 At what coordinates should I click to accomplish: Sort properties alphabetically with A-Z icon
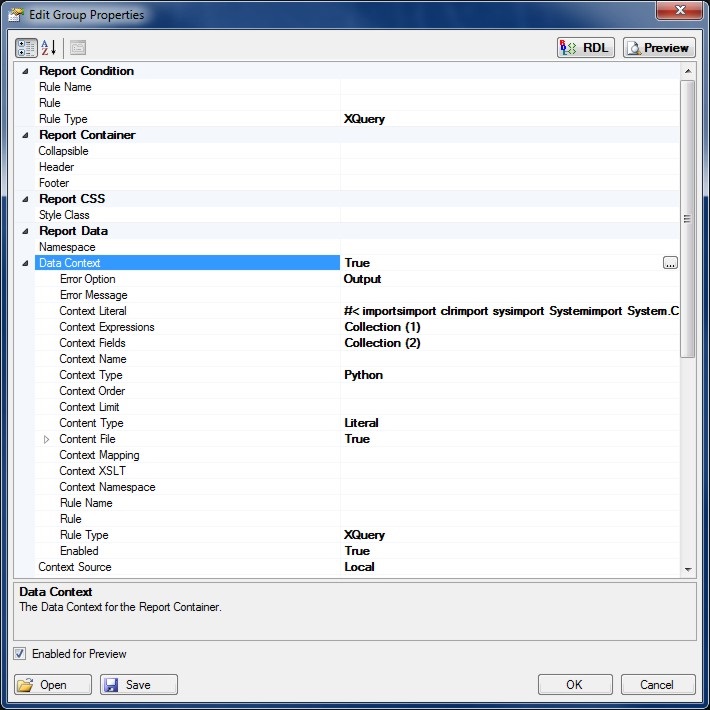[x=49, y=47]
